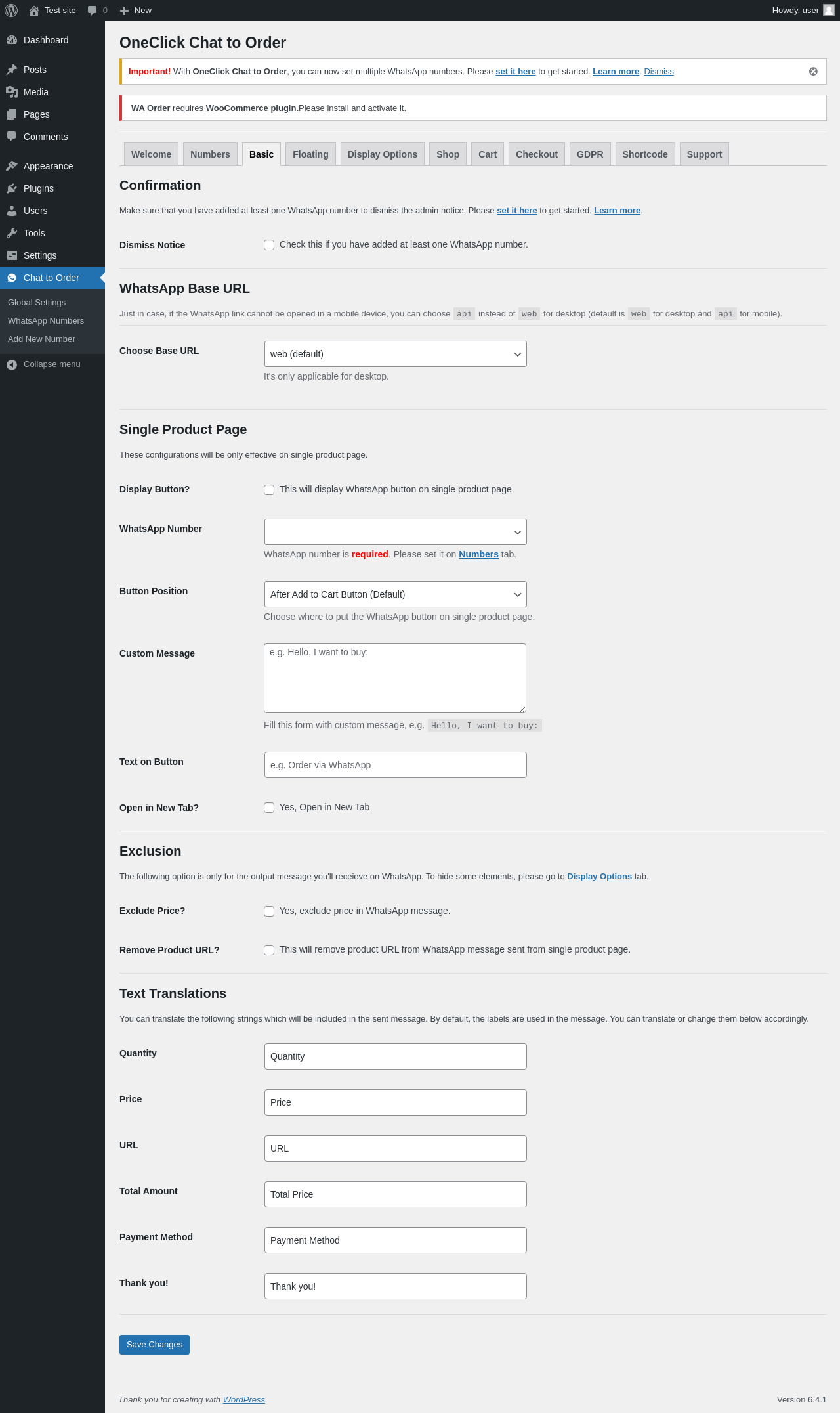Image resolution: width=840 pixels, height=1413 pixels.
Task: Click the Posts pin icon
Action: (12, 70)
